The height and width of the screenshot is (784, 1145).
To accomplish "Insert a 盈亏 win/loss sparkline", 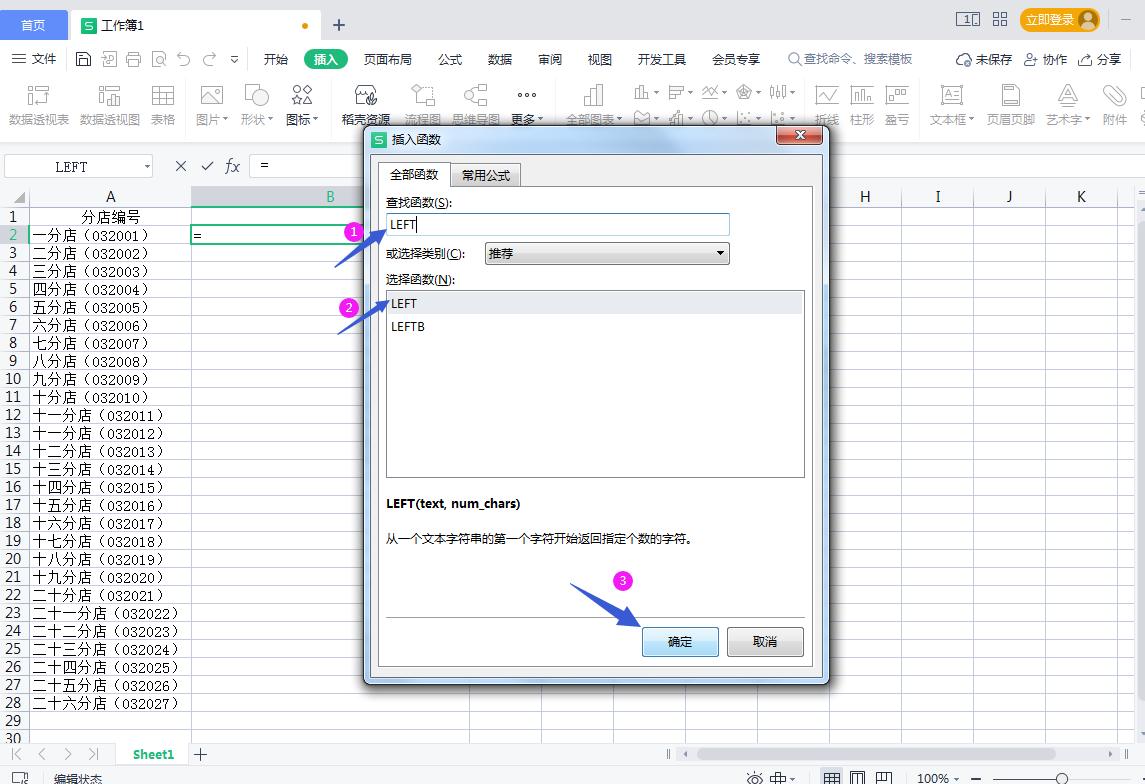I will coord(897,104).
